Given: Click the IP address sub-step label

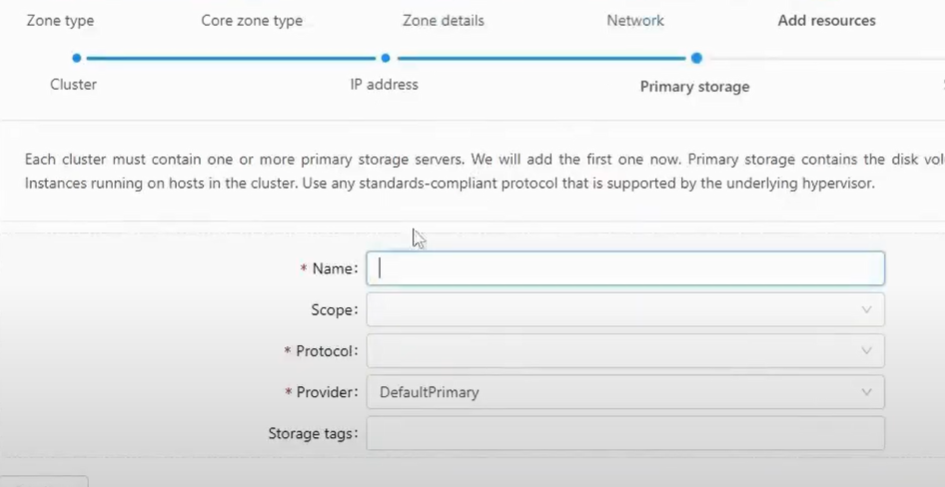Looking at the screenshot, I should (384, 84).
